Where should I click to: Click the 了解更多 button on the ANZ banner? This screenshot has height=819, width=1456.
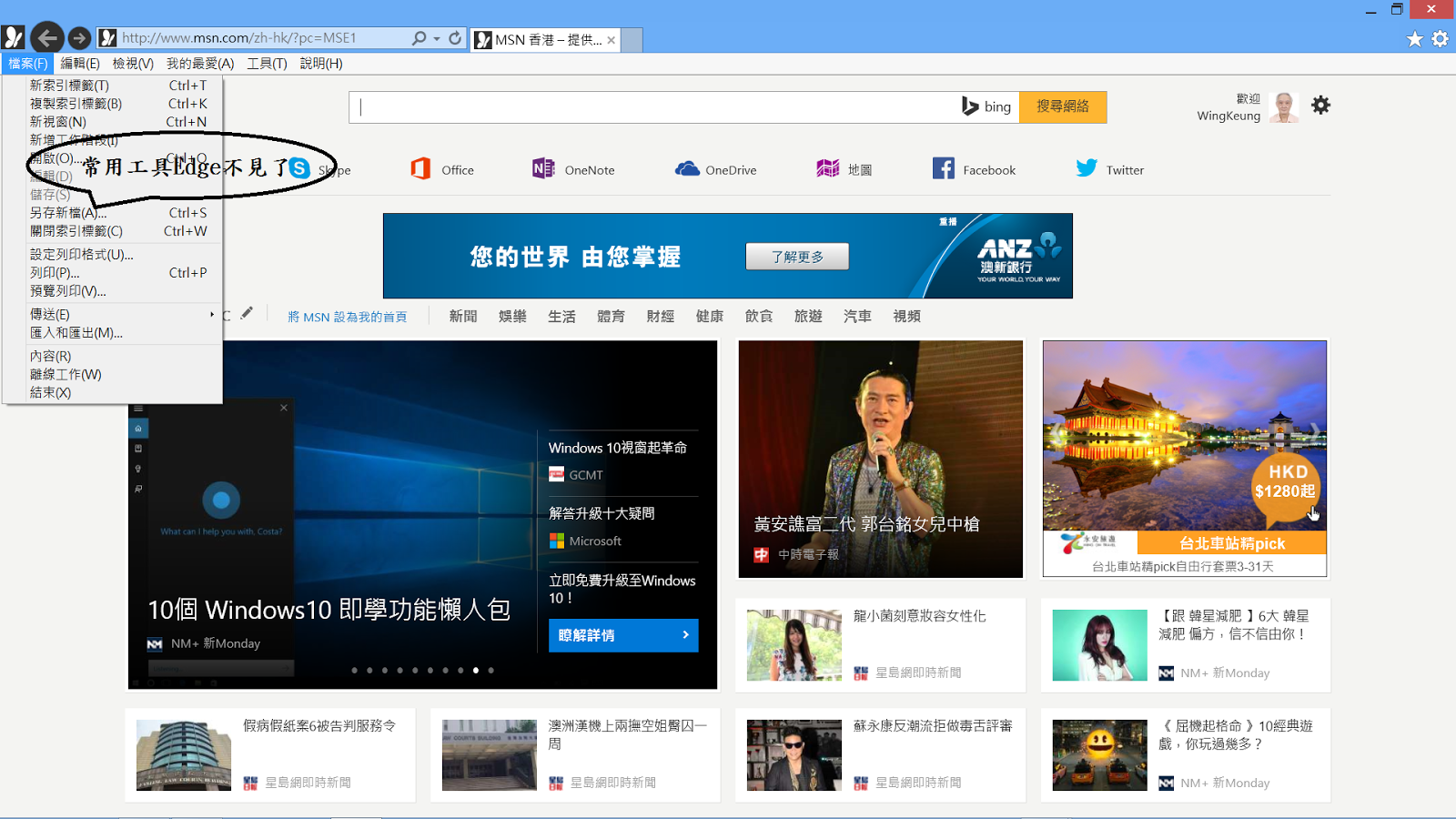(797, 257)
